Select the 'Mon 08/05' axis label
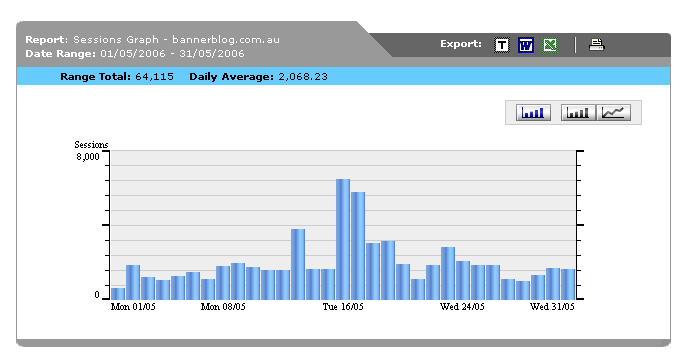This screenshot has width=690, height=360. click(x=223, y=307)
